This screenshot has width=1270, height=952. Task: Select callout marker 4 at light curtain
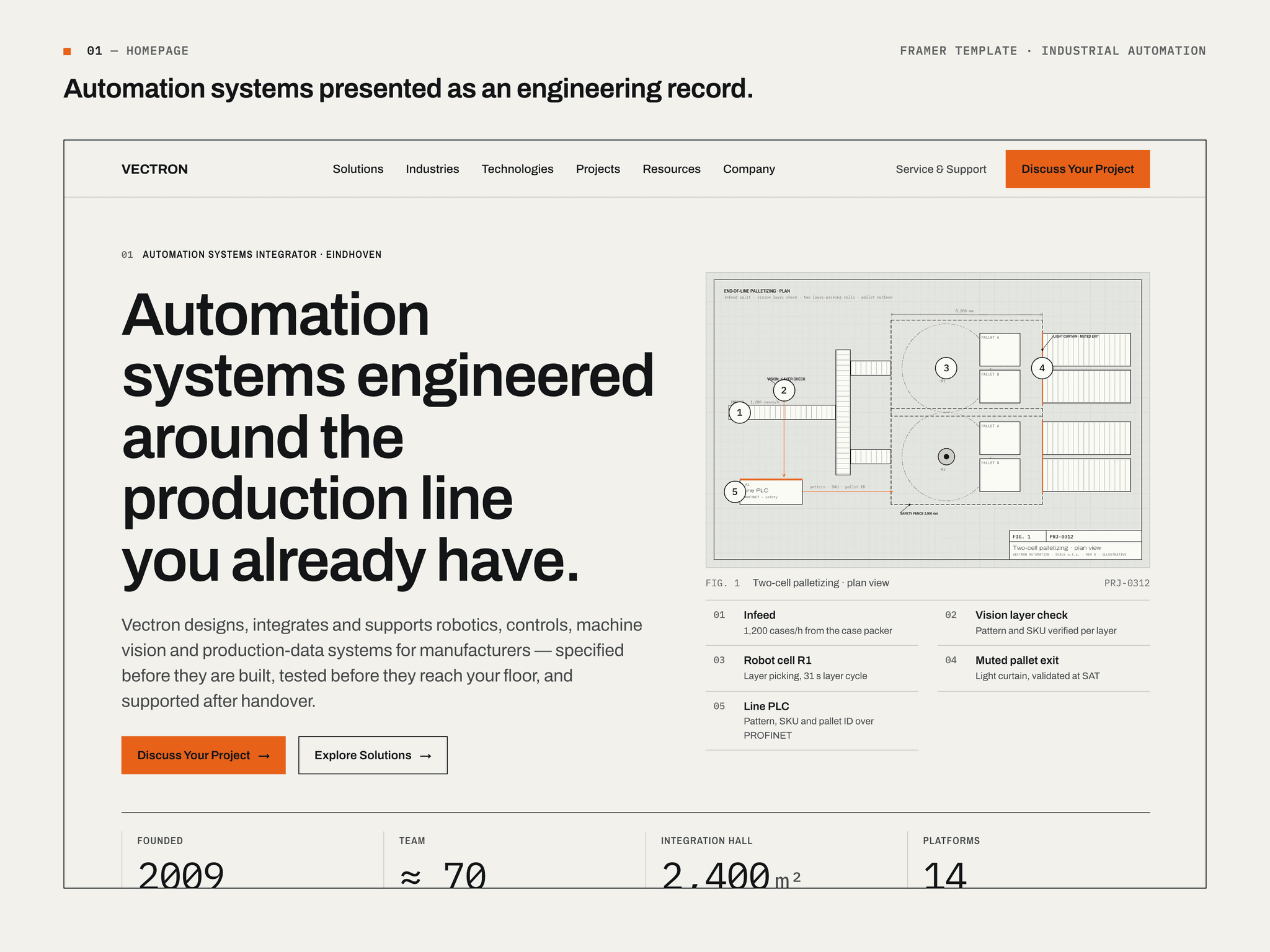[x=1042, y=368]
